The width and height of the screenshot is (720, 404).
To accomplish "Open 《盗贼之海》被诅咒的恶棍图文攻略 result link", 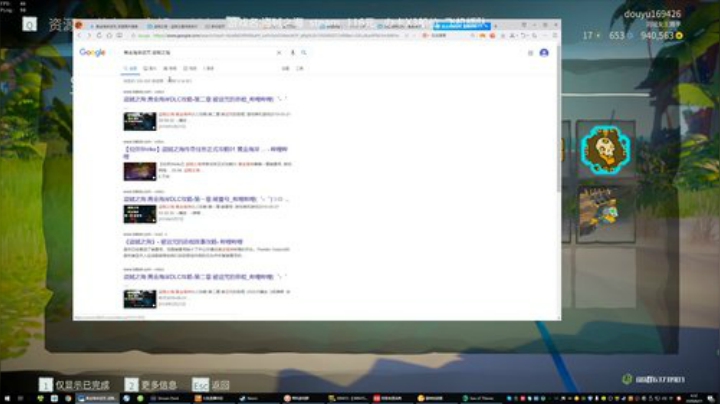I will coord(183,241).
